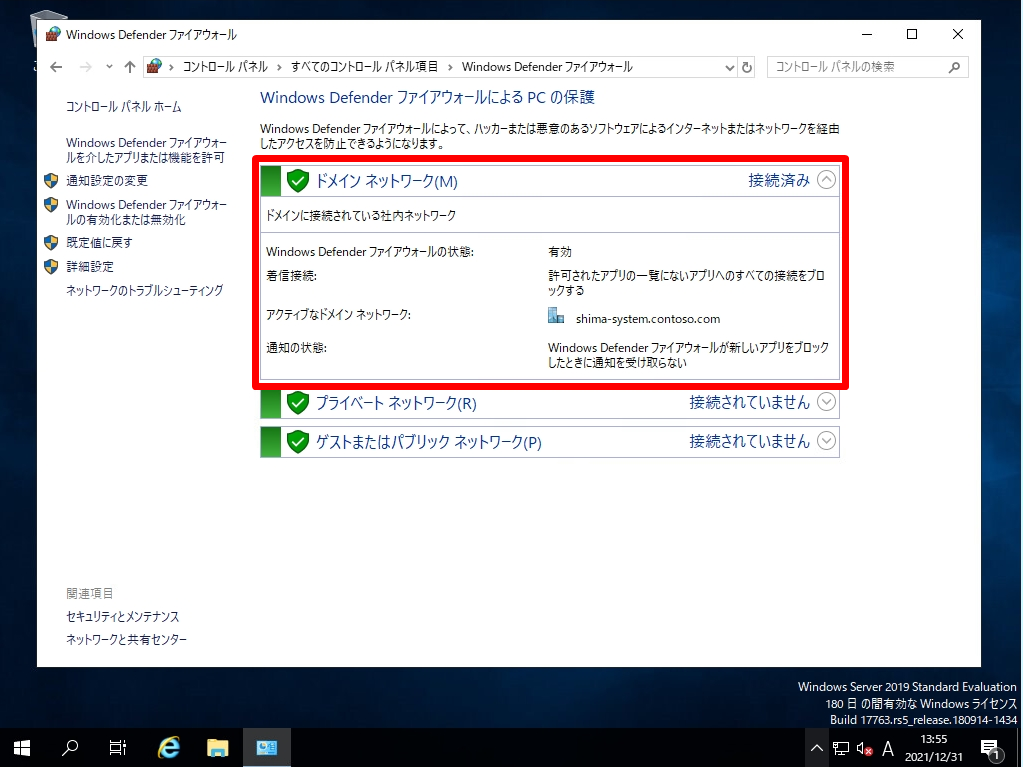
Task: Open セキュリティとメンテナンス link
Action: [x=123, y=616]
